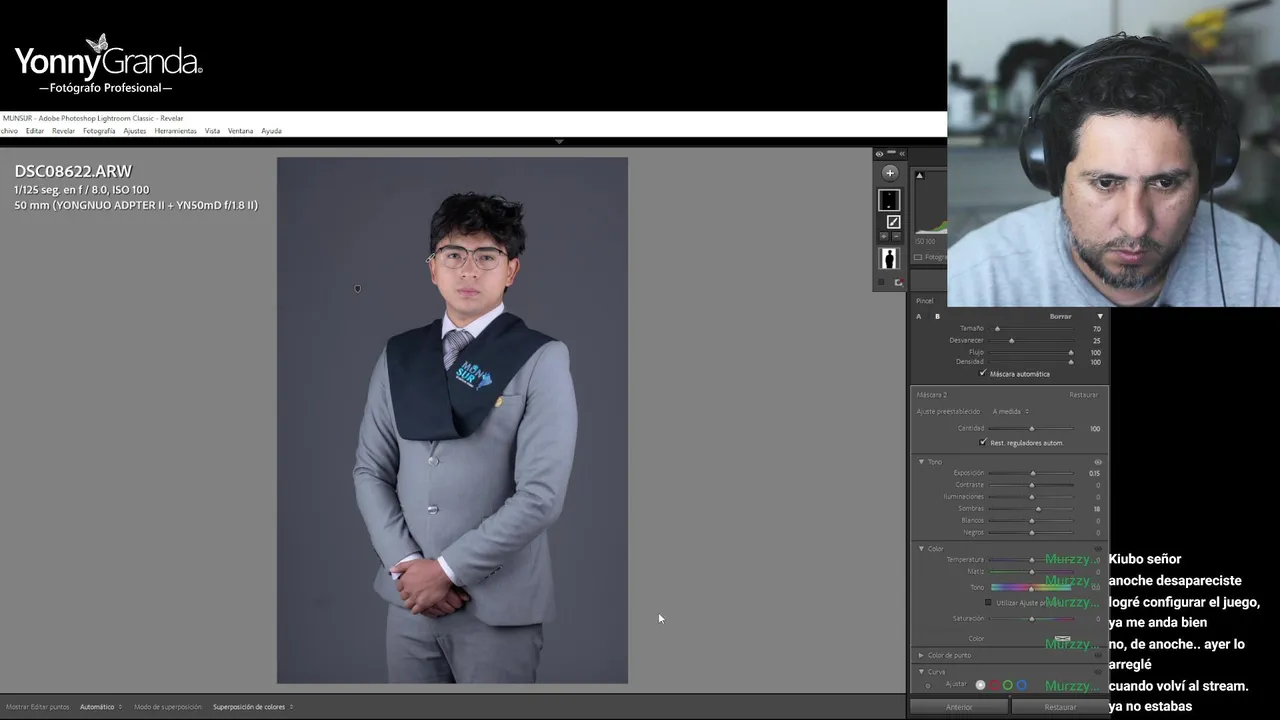Select the green curve channel
This screenshot has height=720, width=1280.
(x=1008, y=685)
